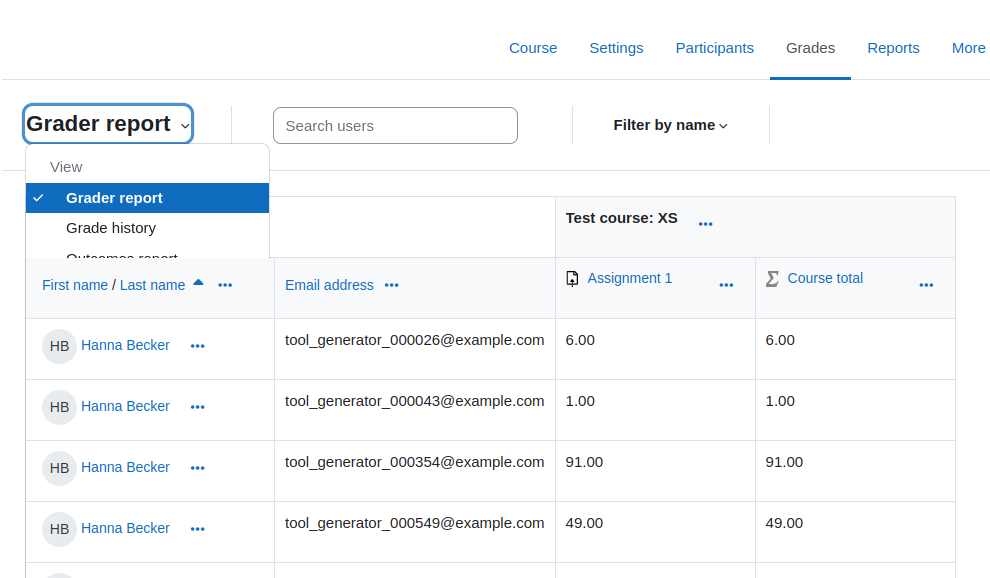The image size is (990, 578).
Task: Click Course total value 1.00
Action: (780, 401)
